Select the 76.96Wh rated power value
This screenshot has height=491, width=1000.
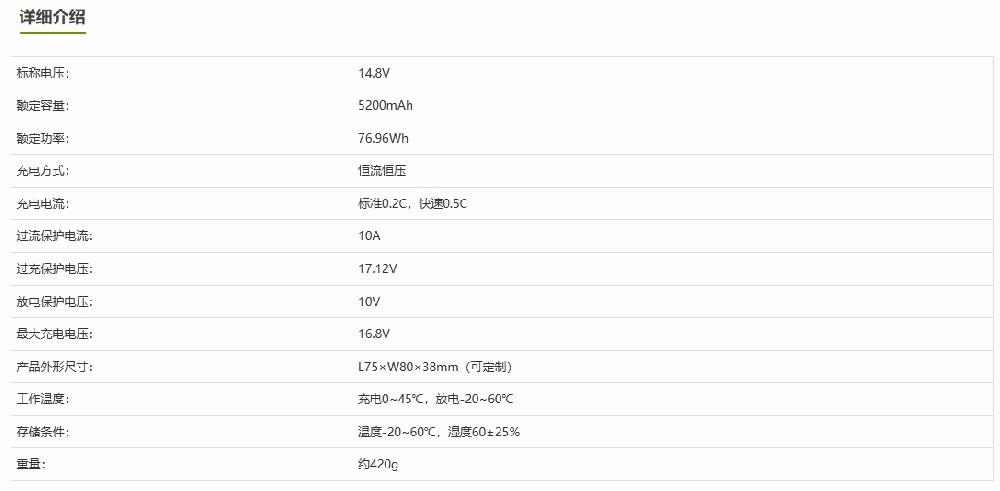383,138
